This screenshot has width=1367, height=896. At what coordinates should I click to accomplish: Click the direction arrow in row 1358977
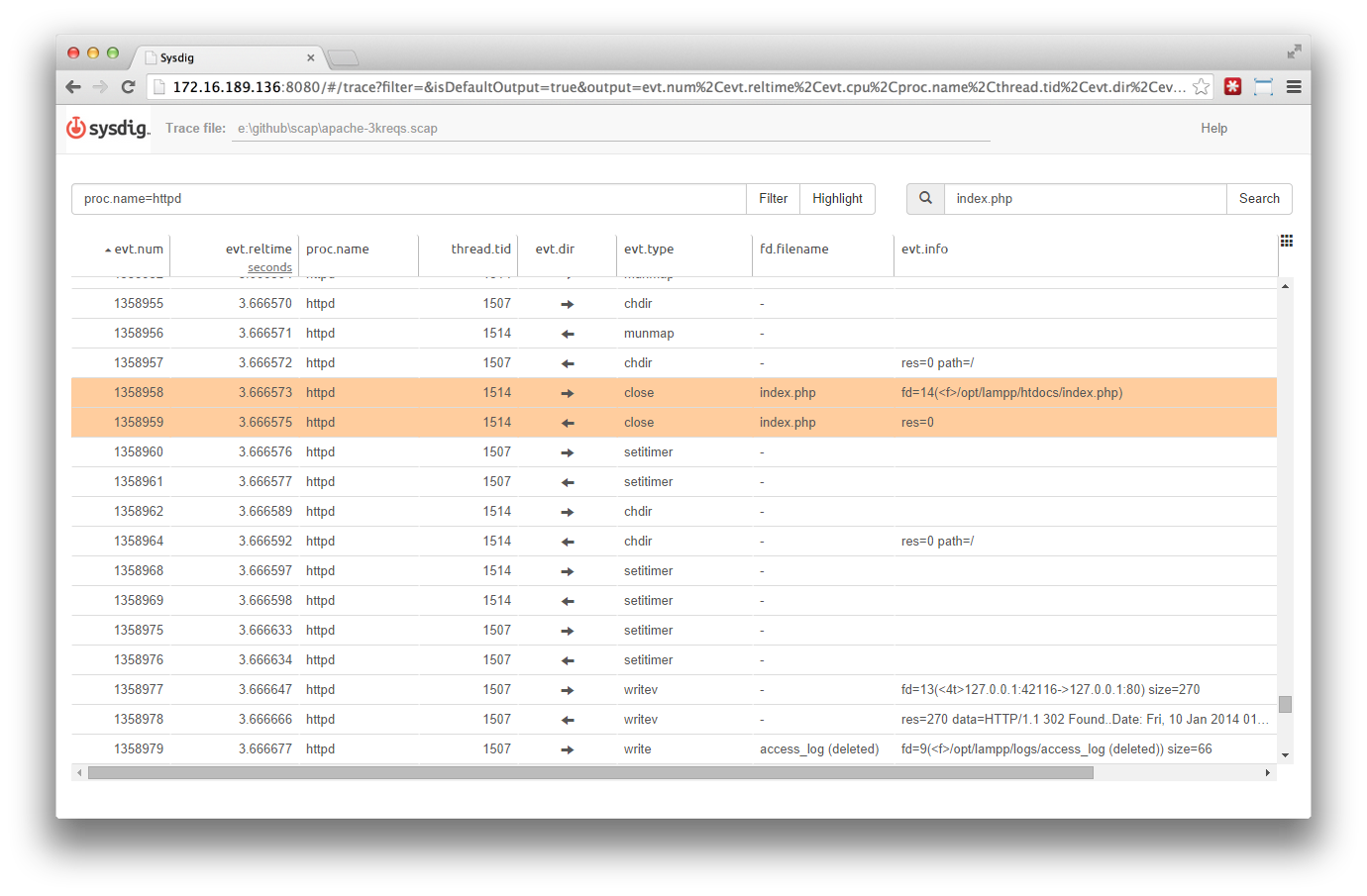[x=568, y=690]
